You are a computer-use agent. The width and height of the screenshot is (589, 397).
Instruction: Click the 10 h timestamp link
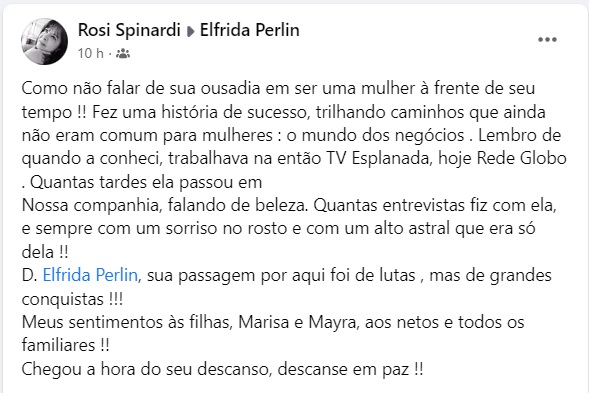click(91, 54)
